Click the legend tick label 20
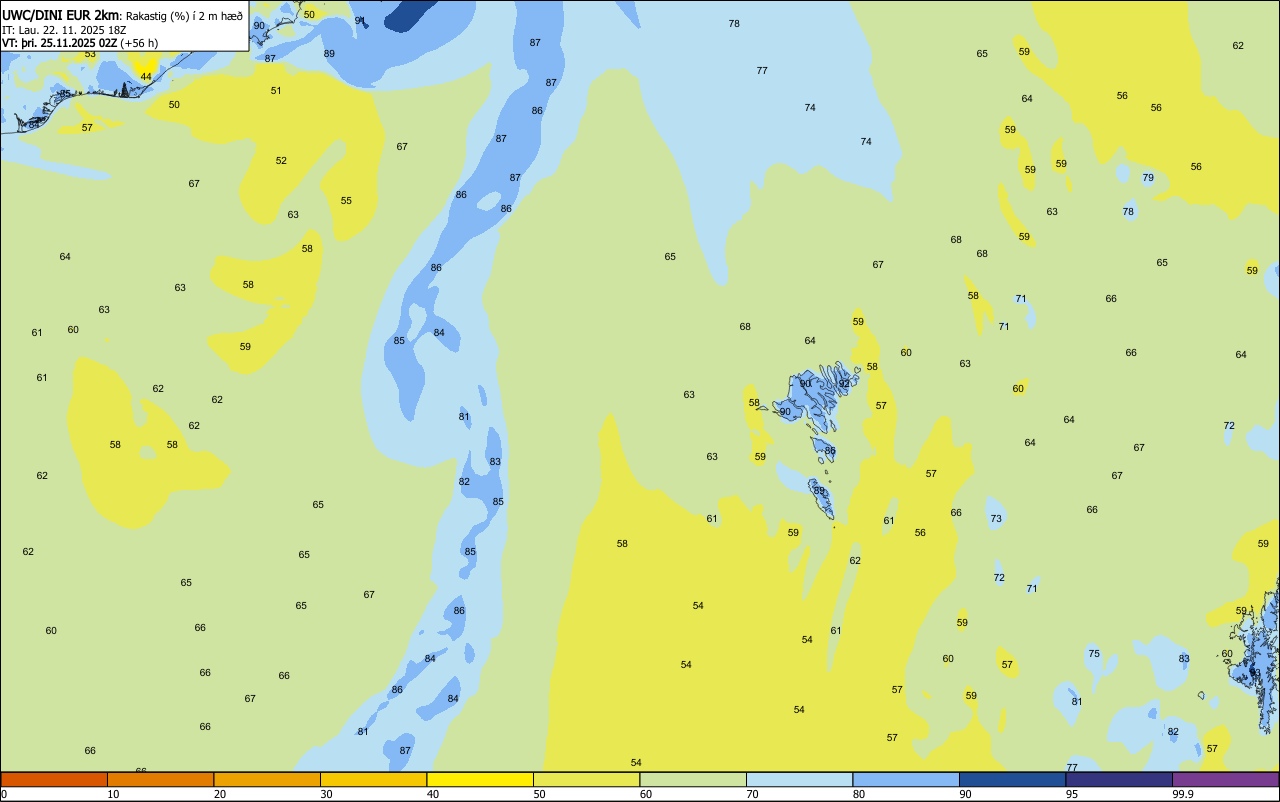 220,794
